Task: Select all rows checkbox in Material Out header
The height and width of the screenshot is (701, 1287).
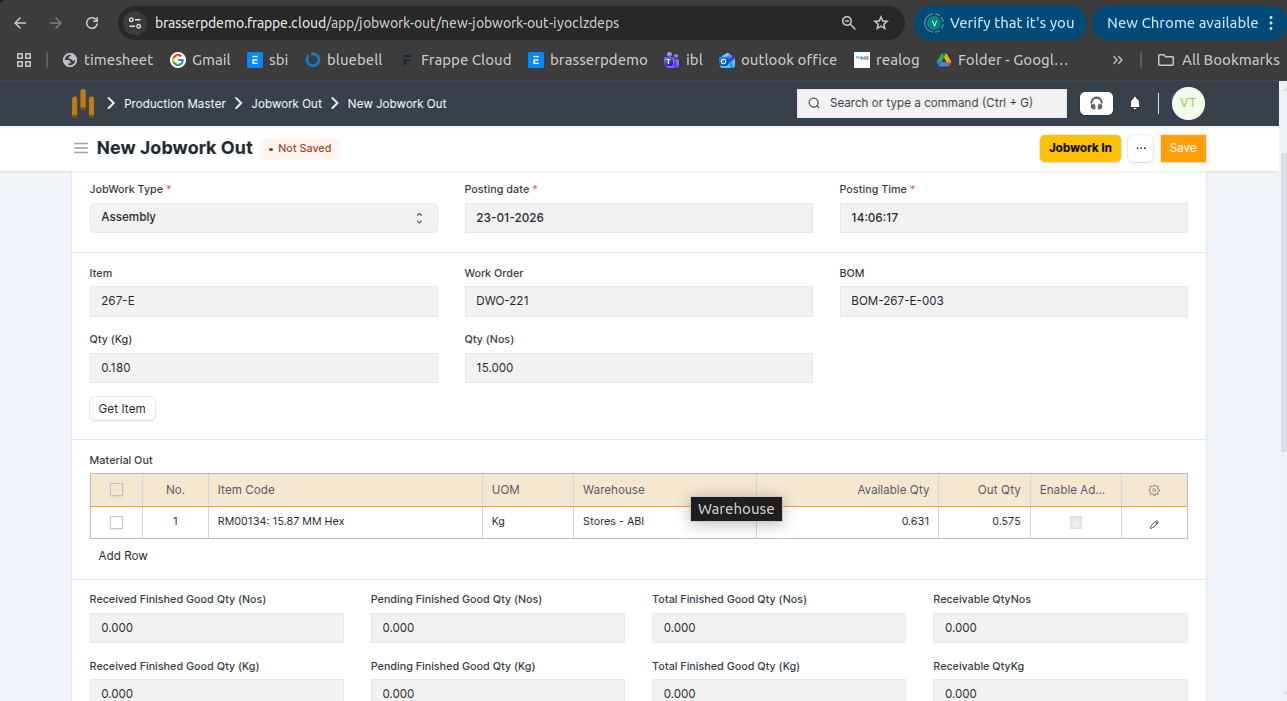Action: (117, 490)
